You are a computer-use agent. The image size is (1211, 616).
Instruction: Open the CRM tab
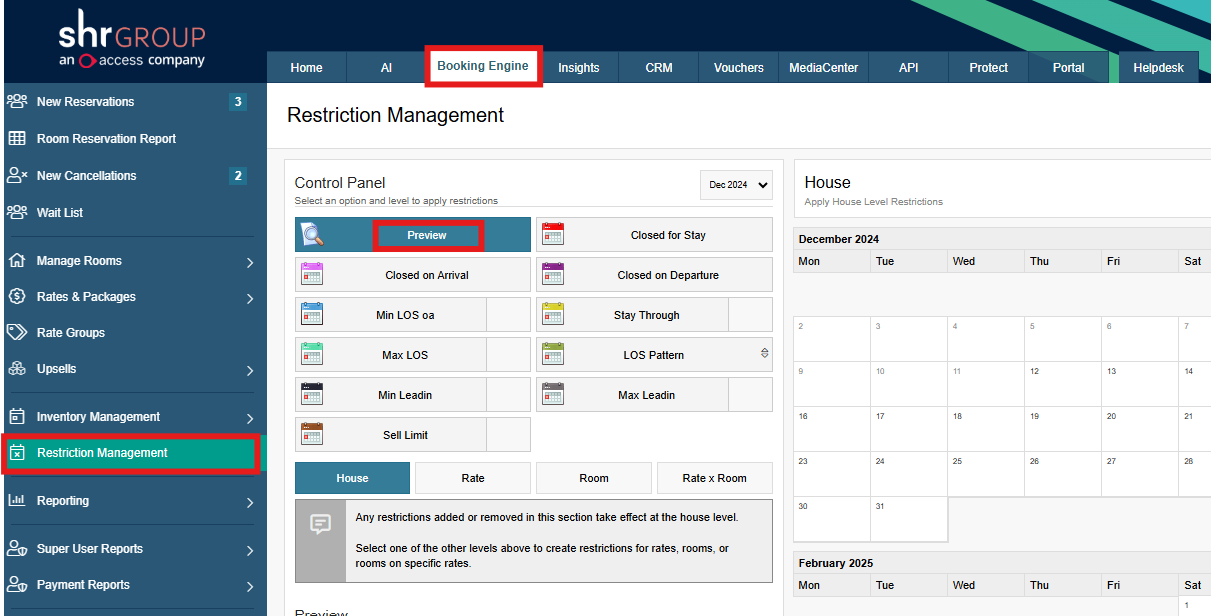659,67
